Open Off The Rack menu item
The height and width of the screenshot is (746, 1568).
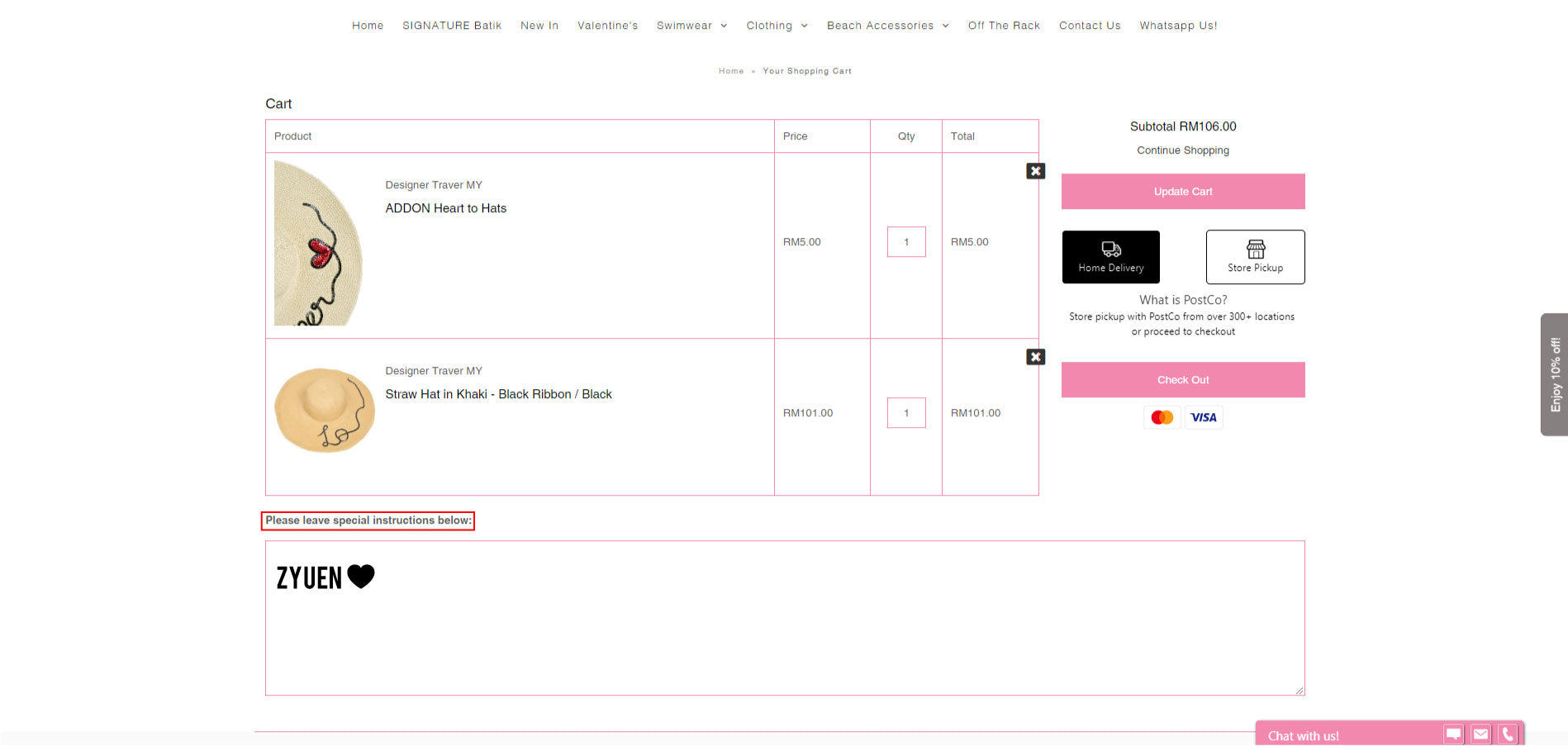pos(1005,26)
